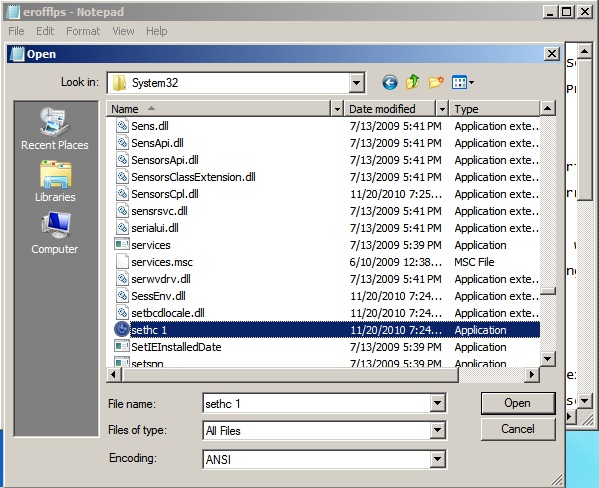Click the SetIEInstalledDate application icon
The width and height of the screenshot is (599, 488).
(122, 346)
